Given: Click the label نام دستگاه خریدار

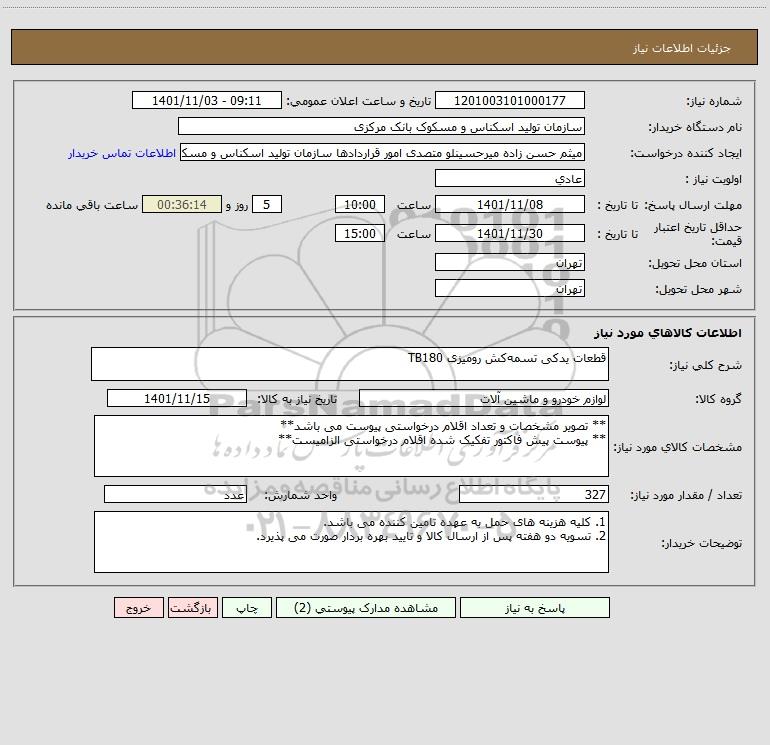Looking at the screenshot, I should tap(695, 128).
